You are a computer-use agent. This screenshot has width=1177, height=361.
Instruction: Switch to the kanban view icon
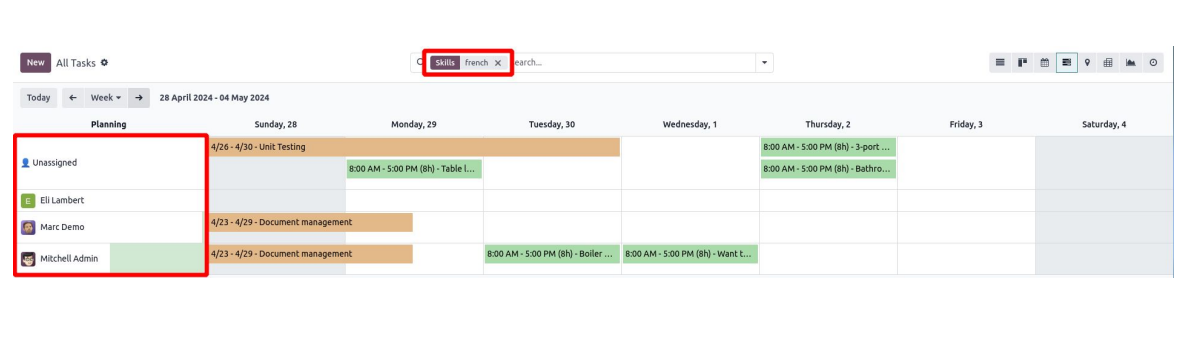click(1022, 63)
